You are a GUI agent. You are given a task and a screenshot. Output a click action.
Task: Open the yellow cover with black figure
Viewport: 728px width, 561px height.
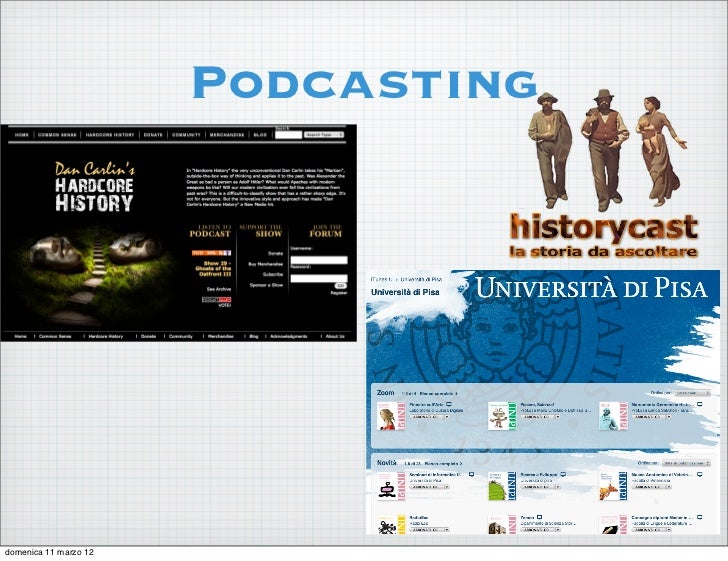391,524
